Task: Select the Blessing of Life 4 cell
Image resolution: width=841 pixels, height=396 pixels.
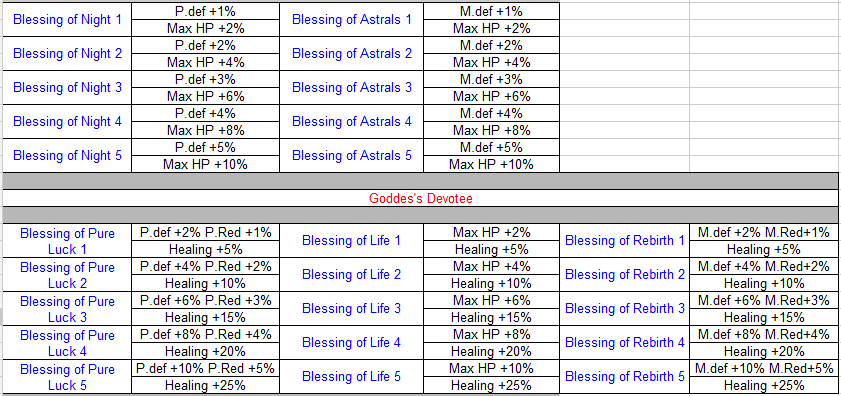Action: pos(351,343)
